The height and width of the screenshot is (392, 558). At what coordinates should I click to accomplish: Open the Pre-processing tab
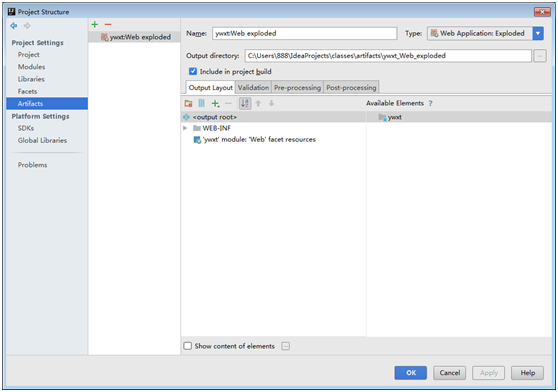pyautogui.click(x=297, y=88)
